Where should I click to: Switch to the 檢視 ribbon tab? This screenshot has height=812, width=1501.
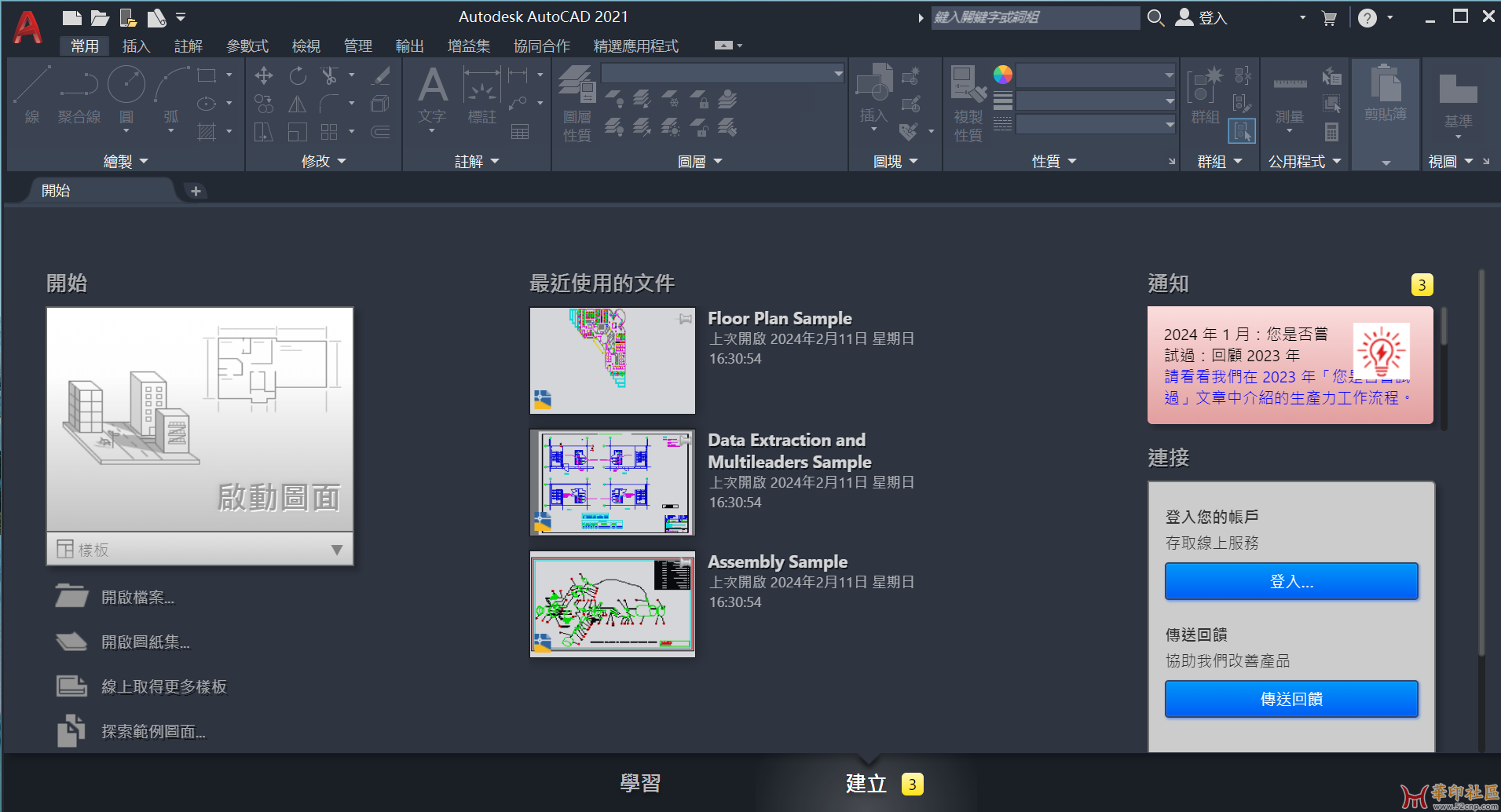coord(306,46)
